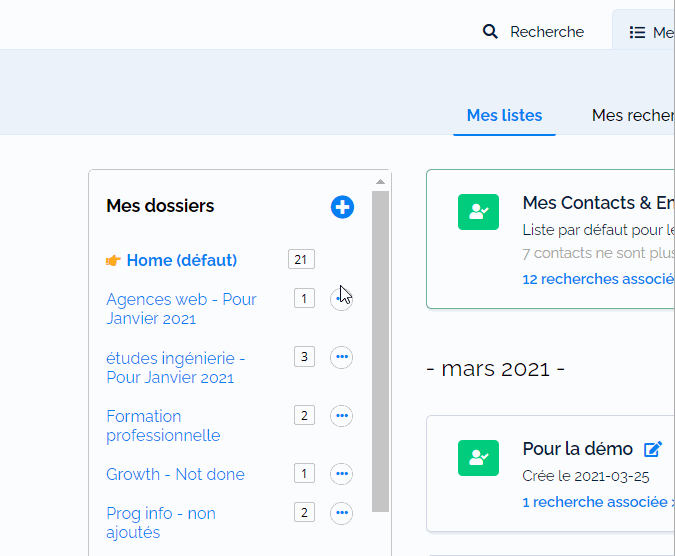Switch to the Mes listes tab
675x556 pixels.
pos(504,115)
